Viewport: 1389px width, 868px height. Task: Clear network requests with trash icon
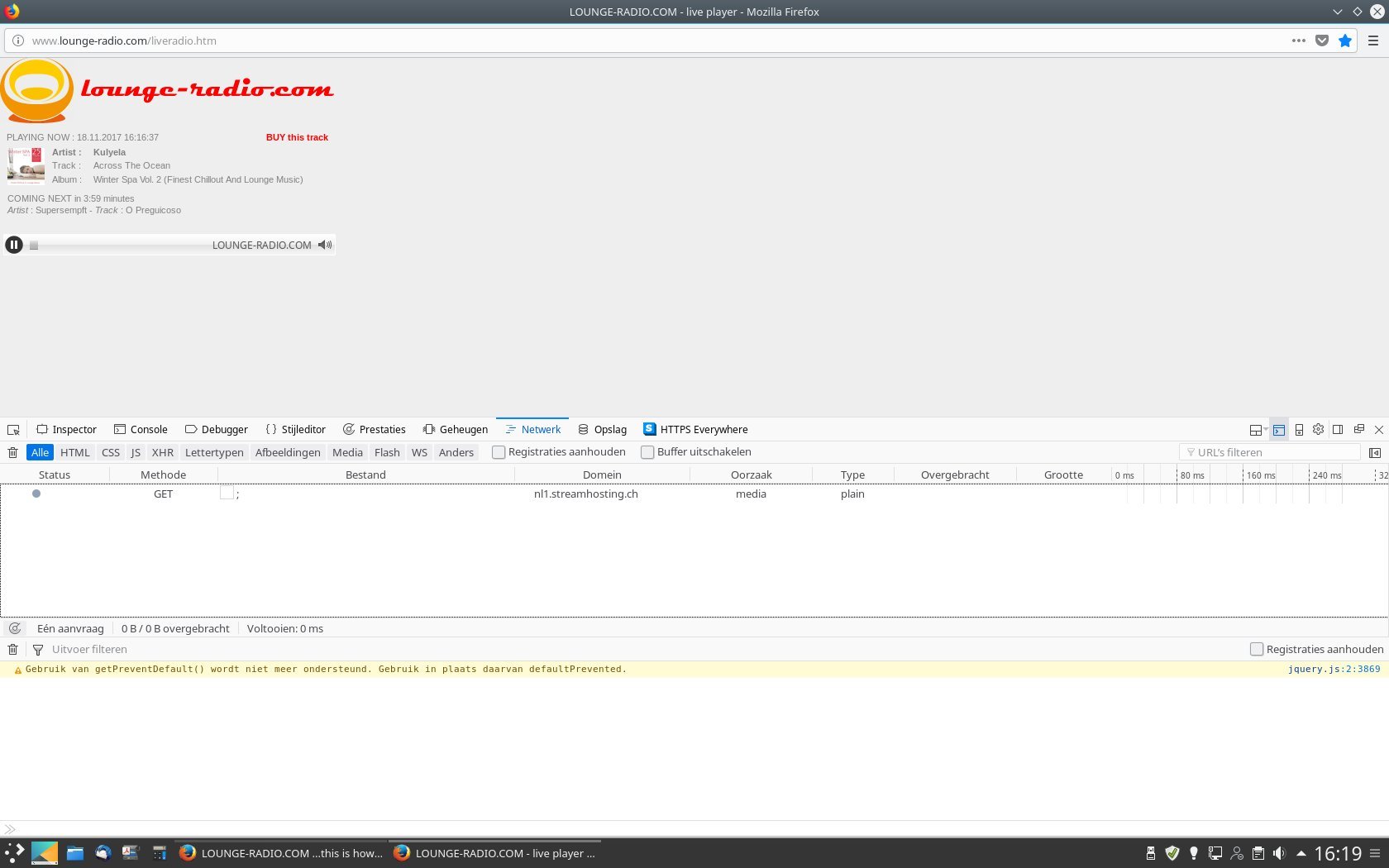point(13,452)
